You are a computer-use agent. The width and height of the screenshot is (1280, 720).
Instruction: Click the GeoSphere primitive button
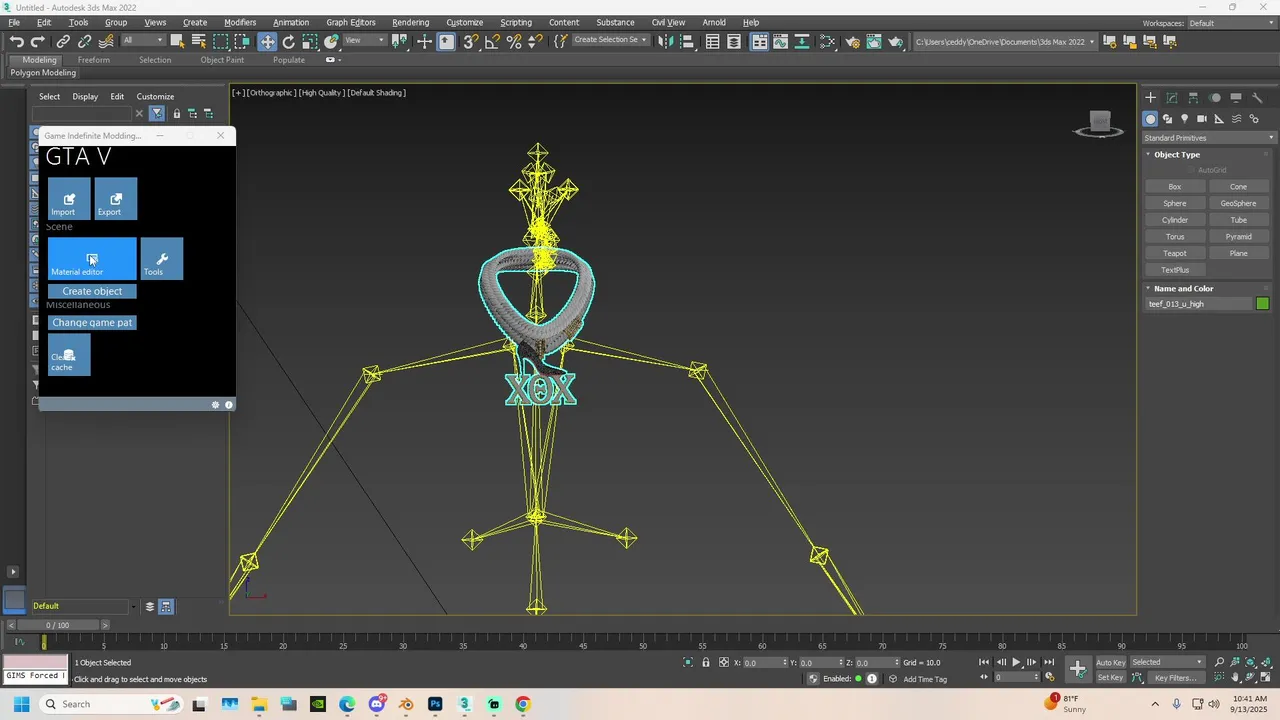coord(1238,203)
